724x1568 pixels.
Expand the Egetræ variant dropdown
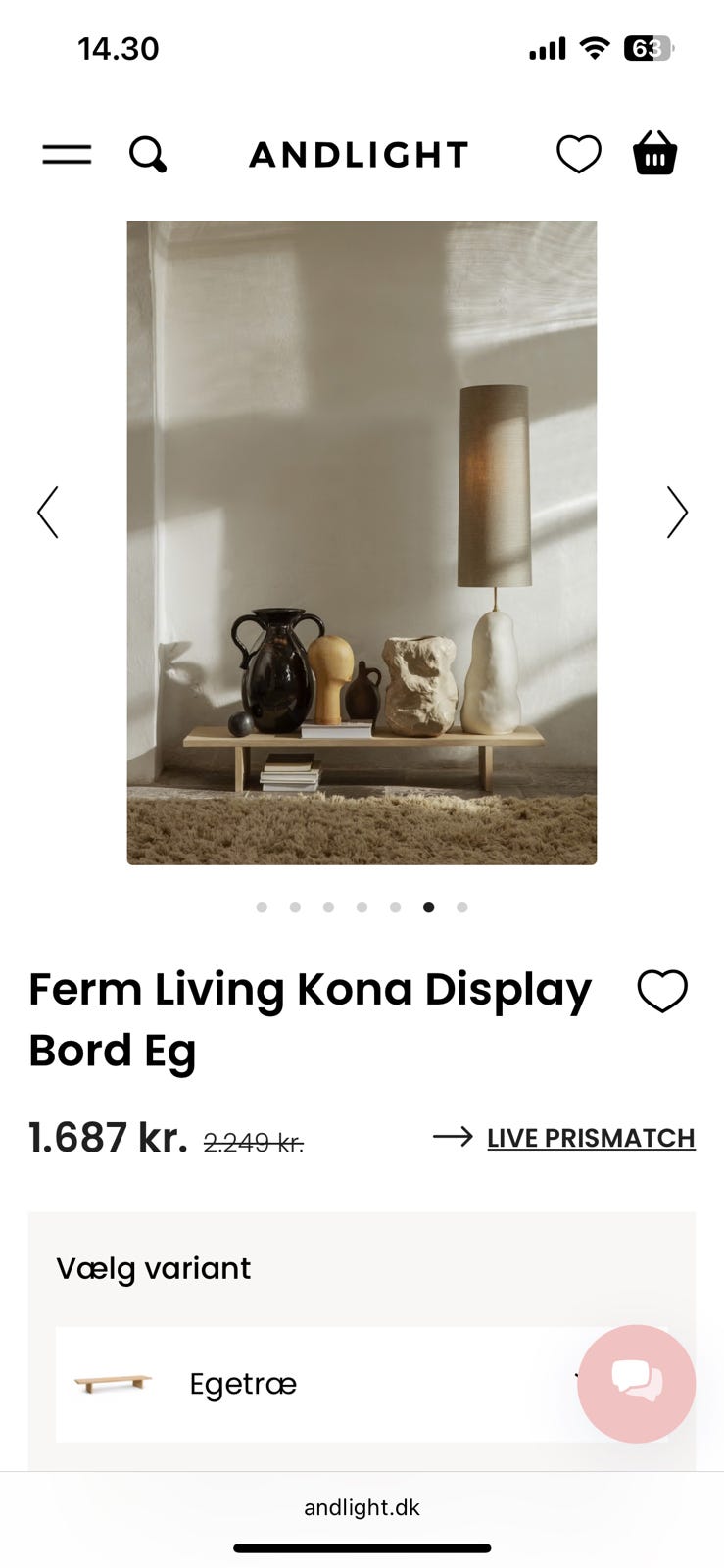coord(362,1384)
